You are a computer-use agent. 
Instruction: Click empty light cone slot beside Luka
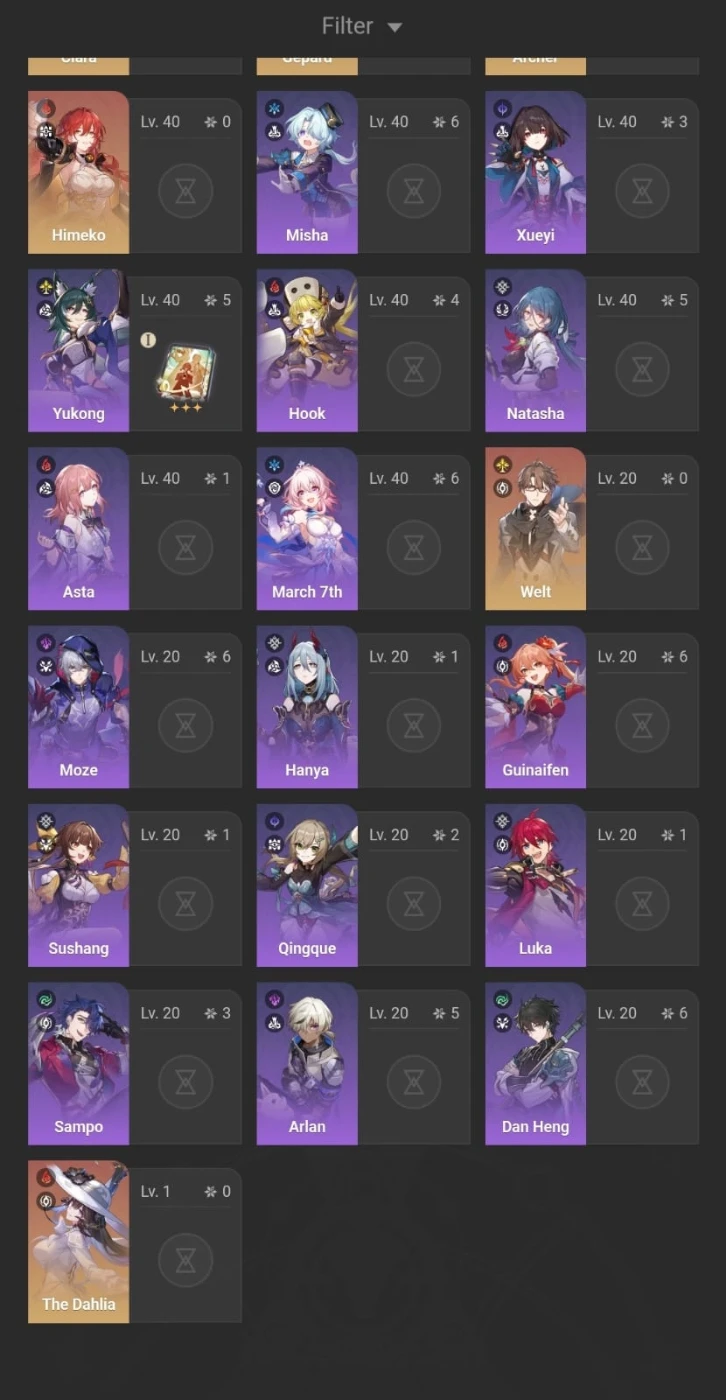(x=642, y=904)
